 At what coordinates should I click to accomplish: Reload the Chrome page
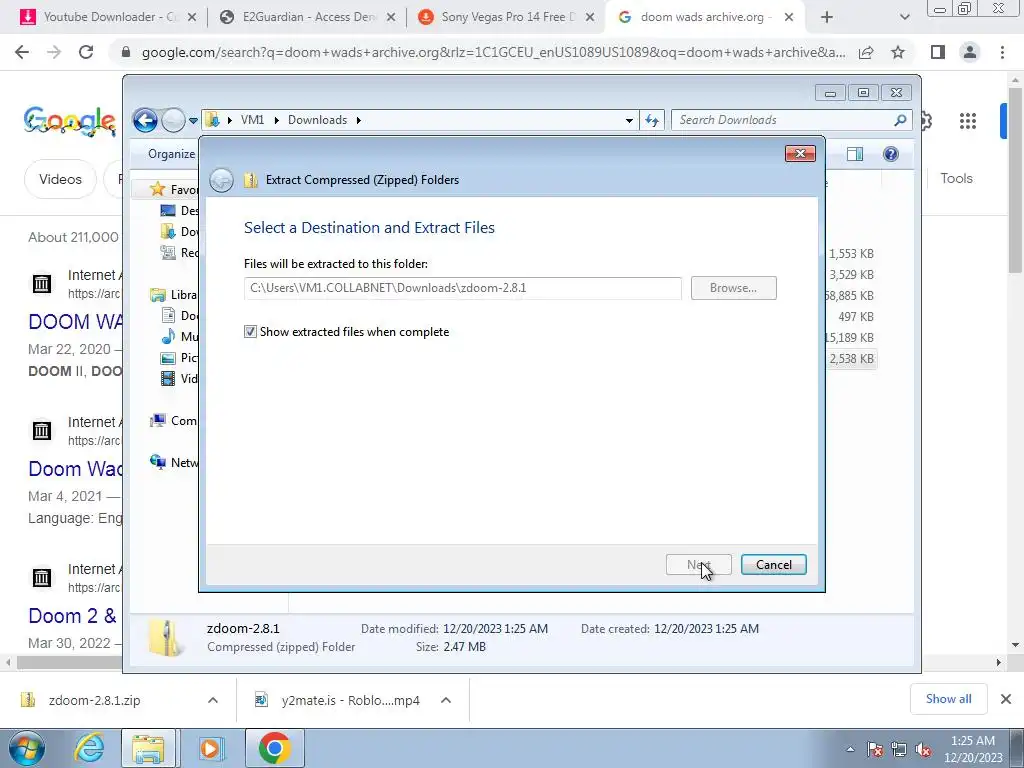(86, 52)
